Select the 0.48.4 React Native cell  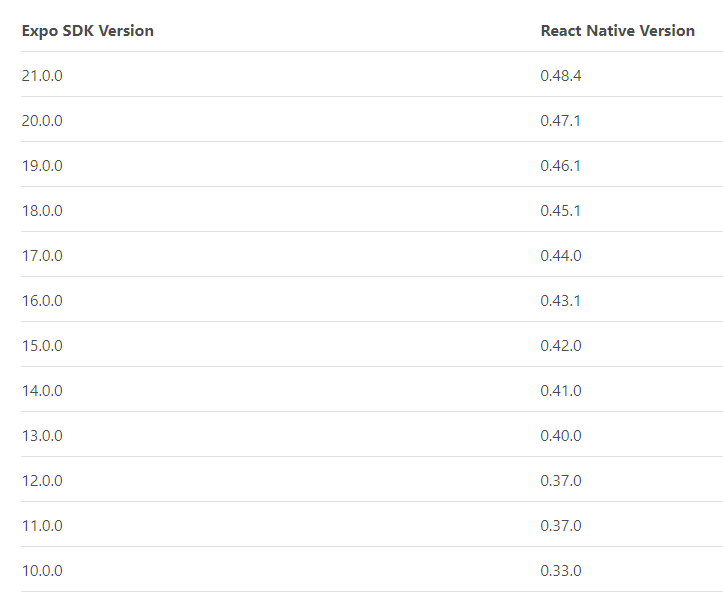[561, 76]
